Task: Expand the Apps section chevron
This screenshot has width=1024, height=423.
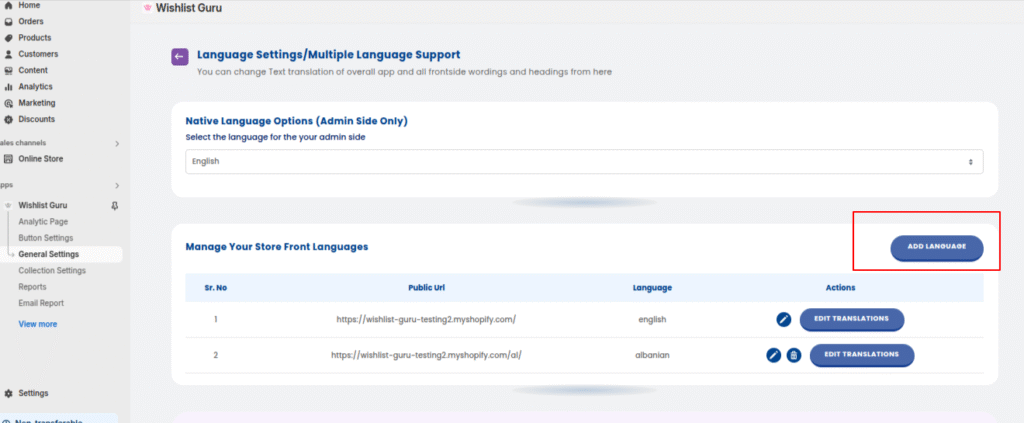Action: pyautogui.click(x=117, y=186)
